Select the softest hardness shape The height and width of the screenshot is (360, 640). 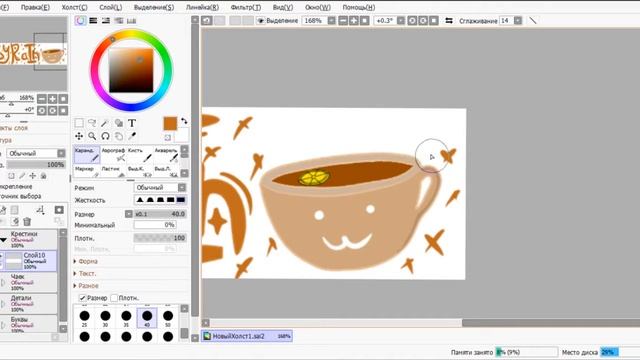[140, 200]
